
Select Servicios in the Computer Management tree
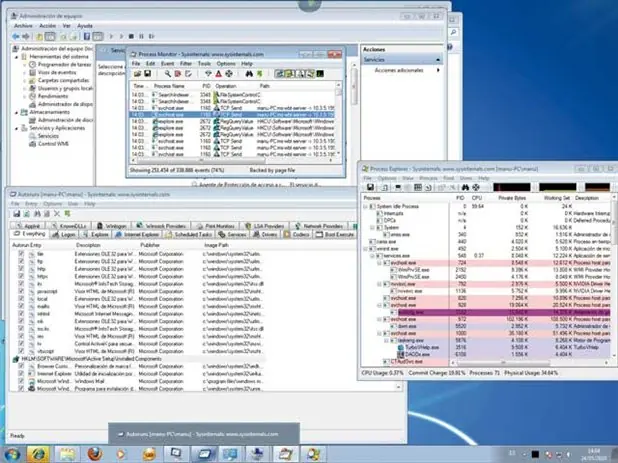tap(48, 136)
